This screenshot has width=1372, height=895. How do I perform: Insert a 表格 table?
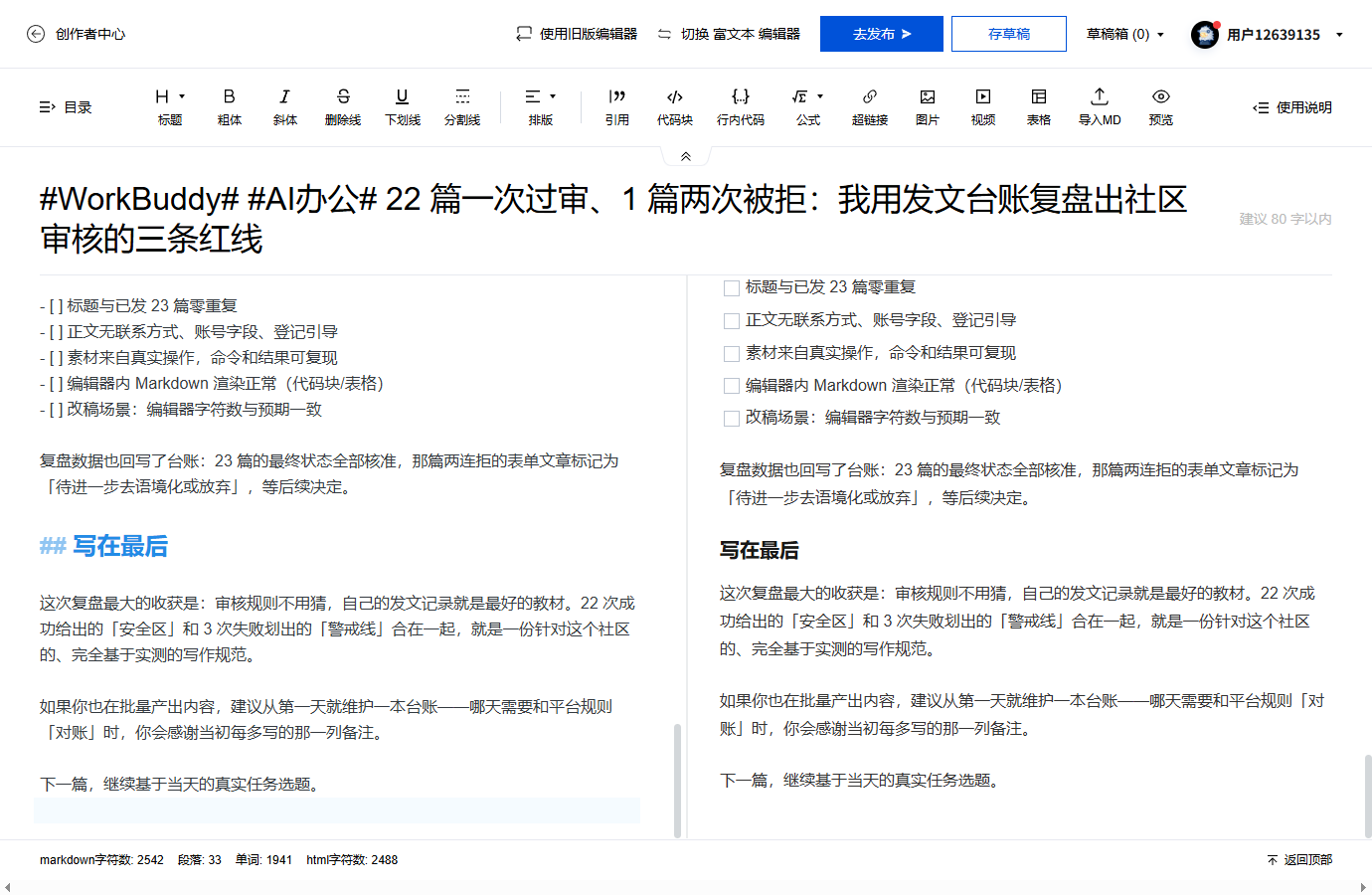(1039, 107)
